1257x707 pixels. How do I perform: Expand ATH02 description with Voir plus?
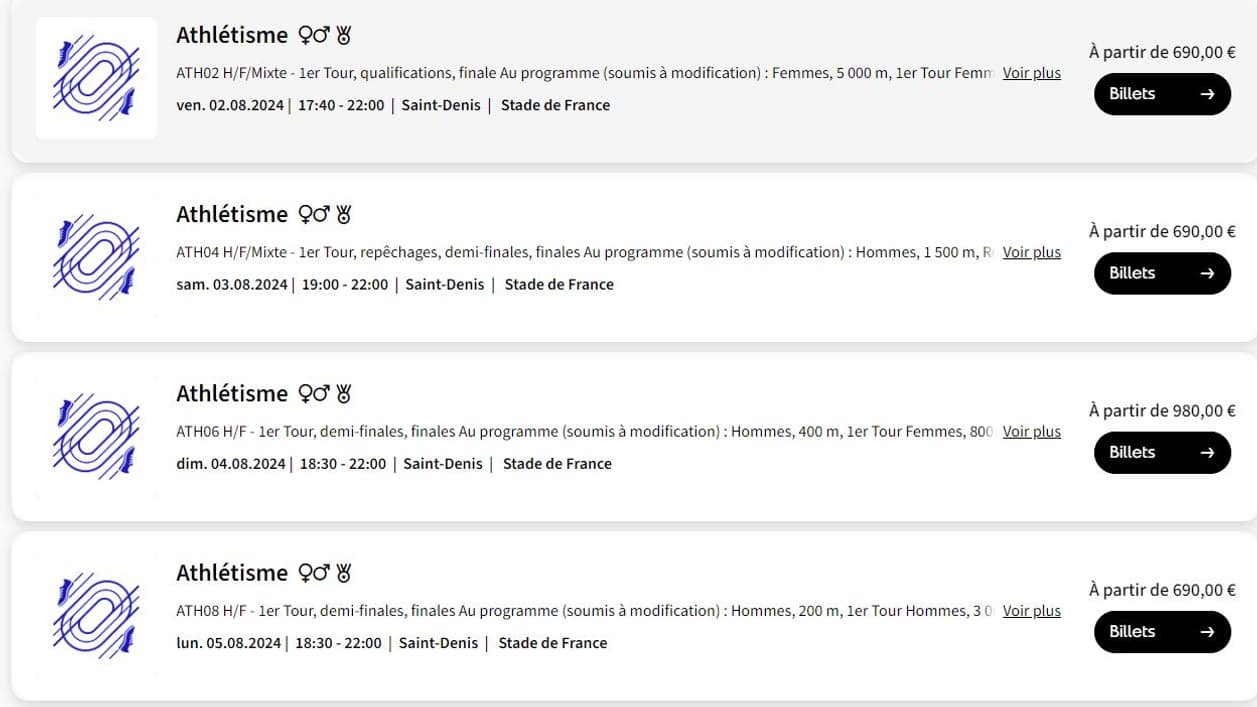point(1032,73)
